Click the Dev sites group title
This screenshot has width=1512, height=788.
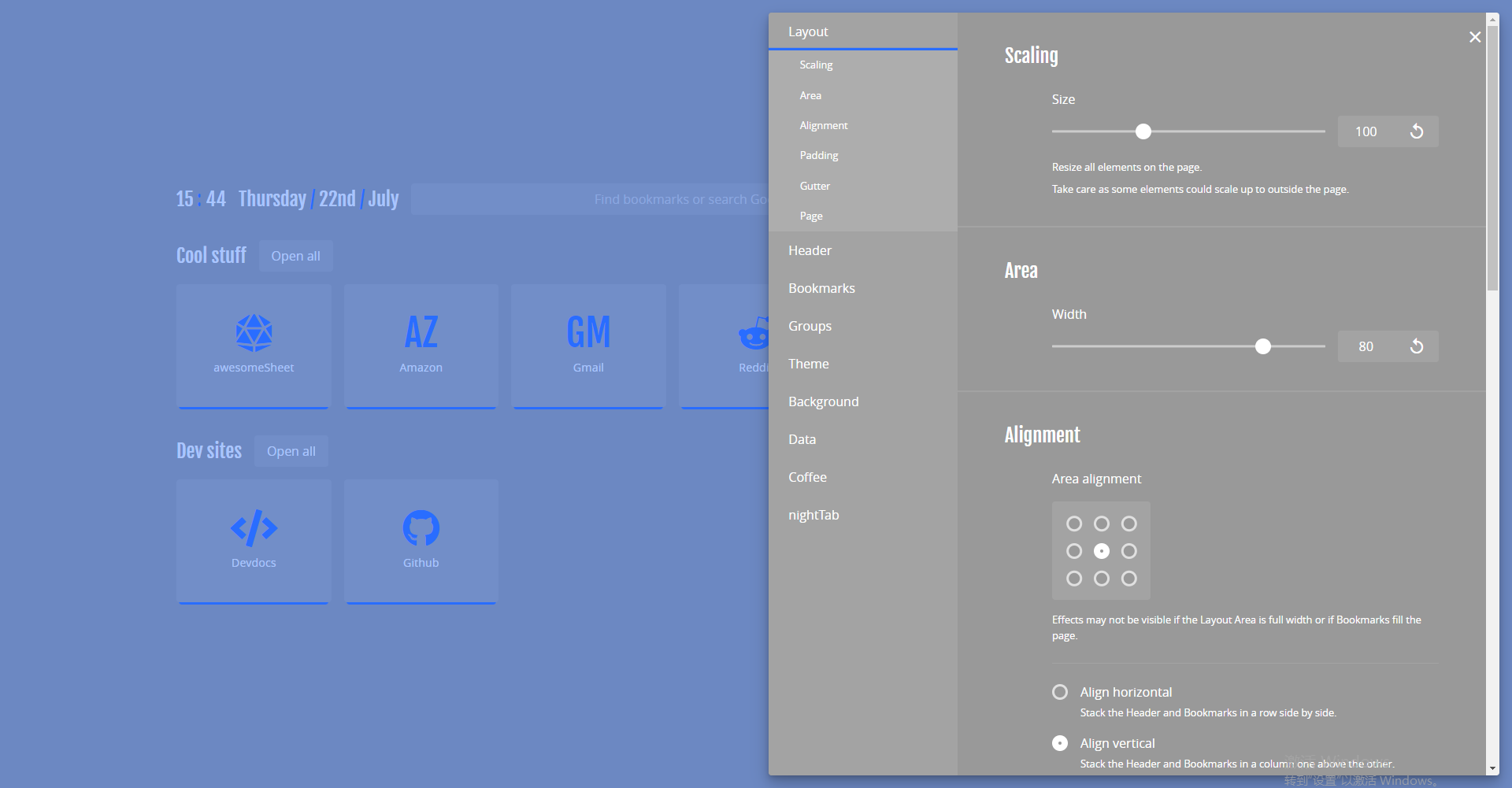[209, 451]
